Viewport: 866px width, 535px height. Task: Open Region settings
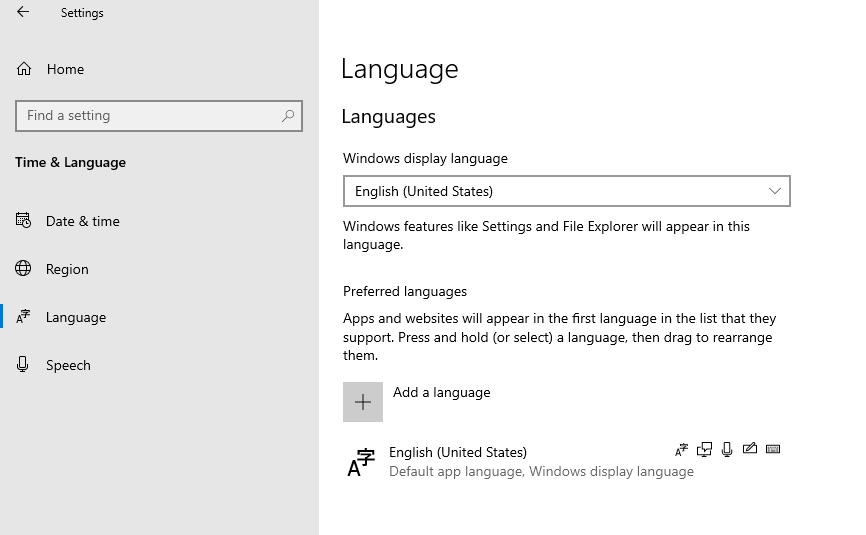point(67,269)
